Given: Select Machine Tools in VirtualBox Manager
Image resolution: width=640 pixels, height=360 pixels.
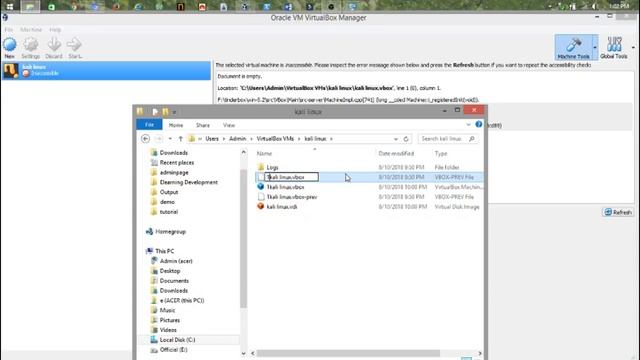Looking at the screenshot, I should click(x=573, y=47).
